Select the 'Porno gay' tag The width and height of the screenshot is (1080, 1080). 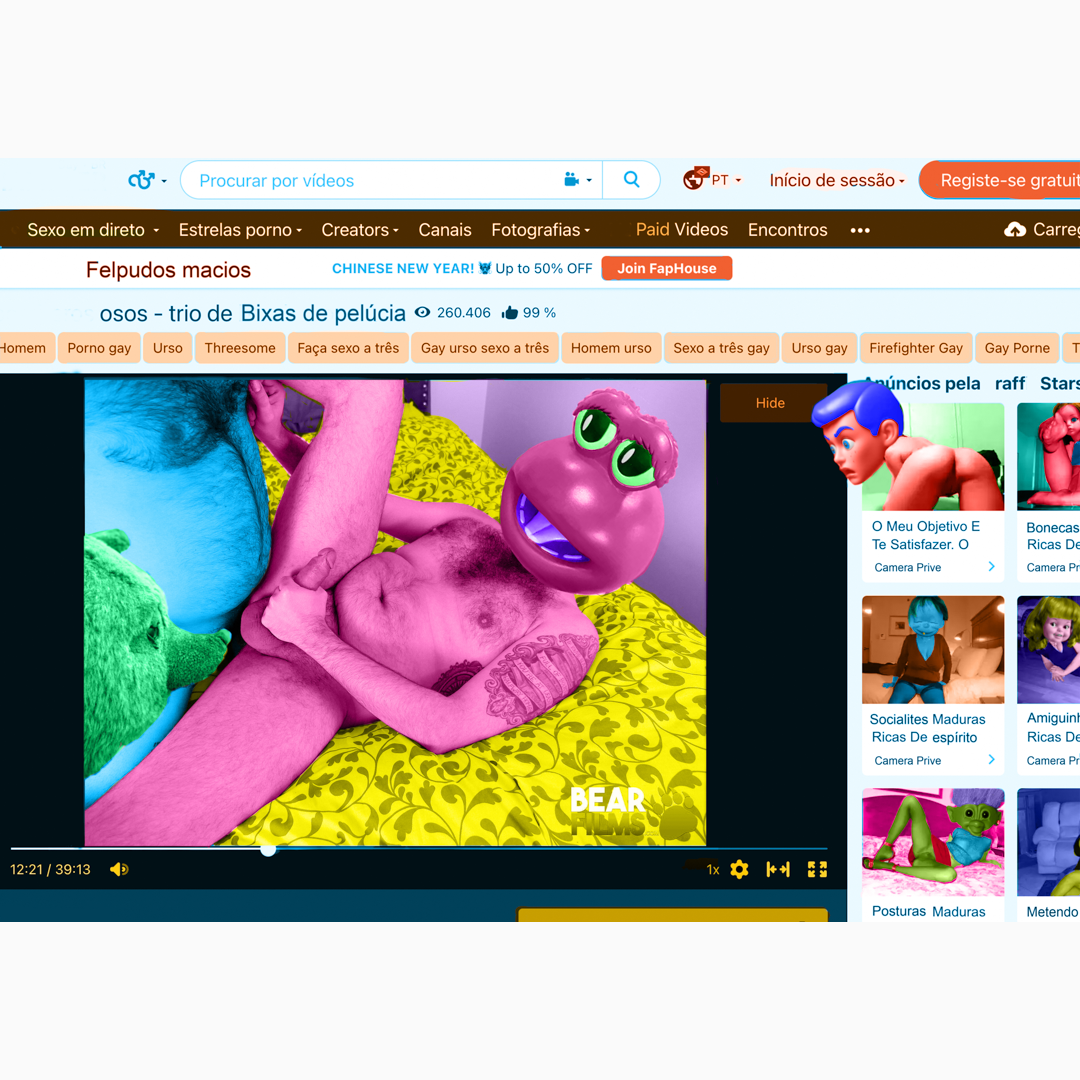tap(99, 348)
